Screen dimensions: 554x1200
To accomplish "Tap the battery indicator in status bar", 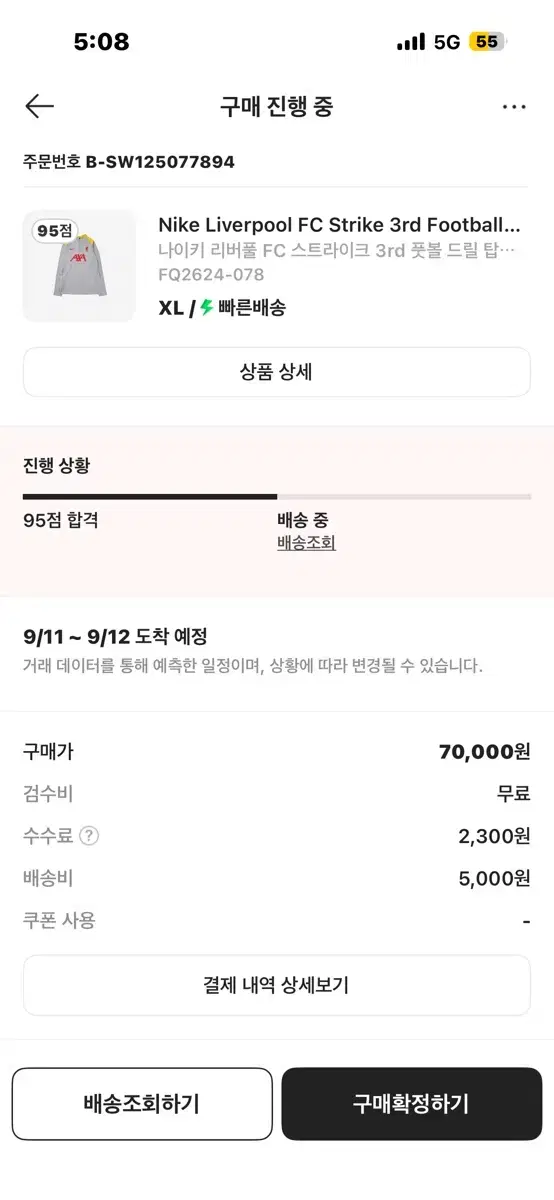I will tap(488, 42).
